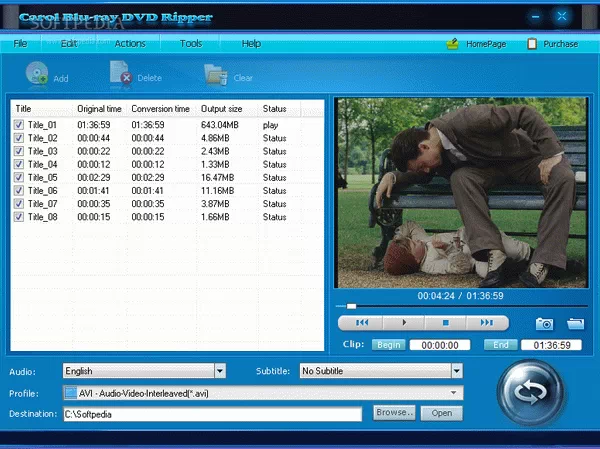Click the Browse destination button
The image size is (600, 449).
(x=394, y=413)
